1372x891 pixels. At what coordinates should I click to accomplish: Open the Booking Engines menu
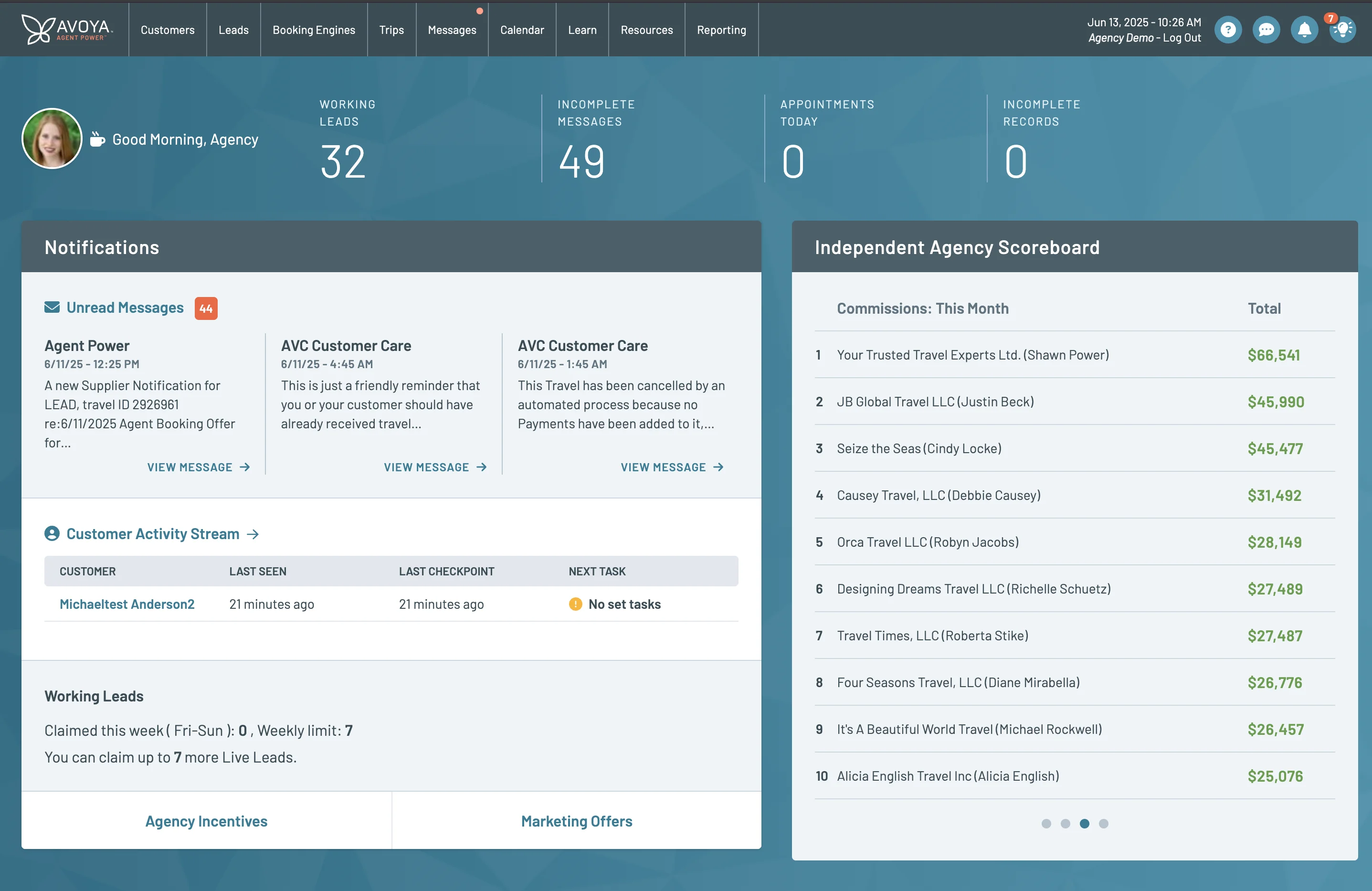coord(314,30)
